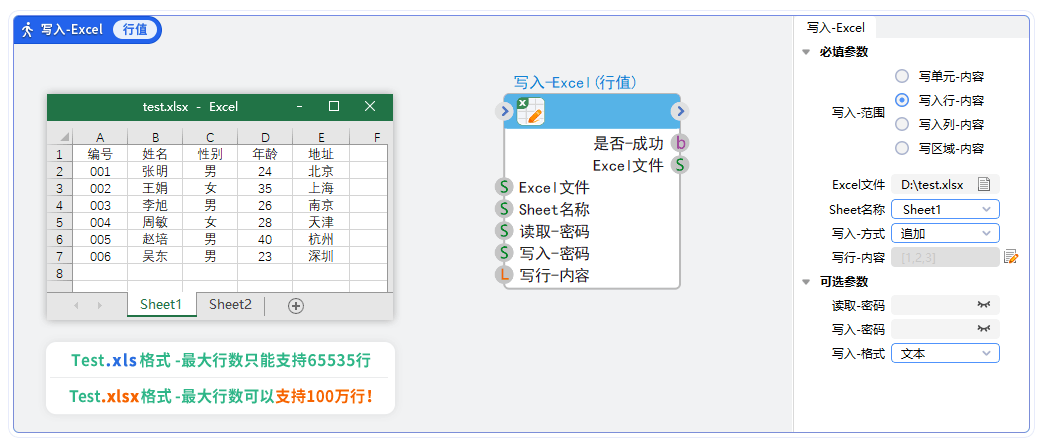The width and height of the screenshot is (1045, 447).
Task: Click the node's right output flow arrow
Action: (680, 111)
